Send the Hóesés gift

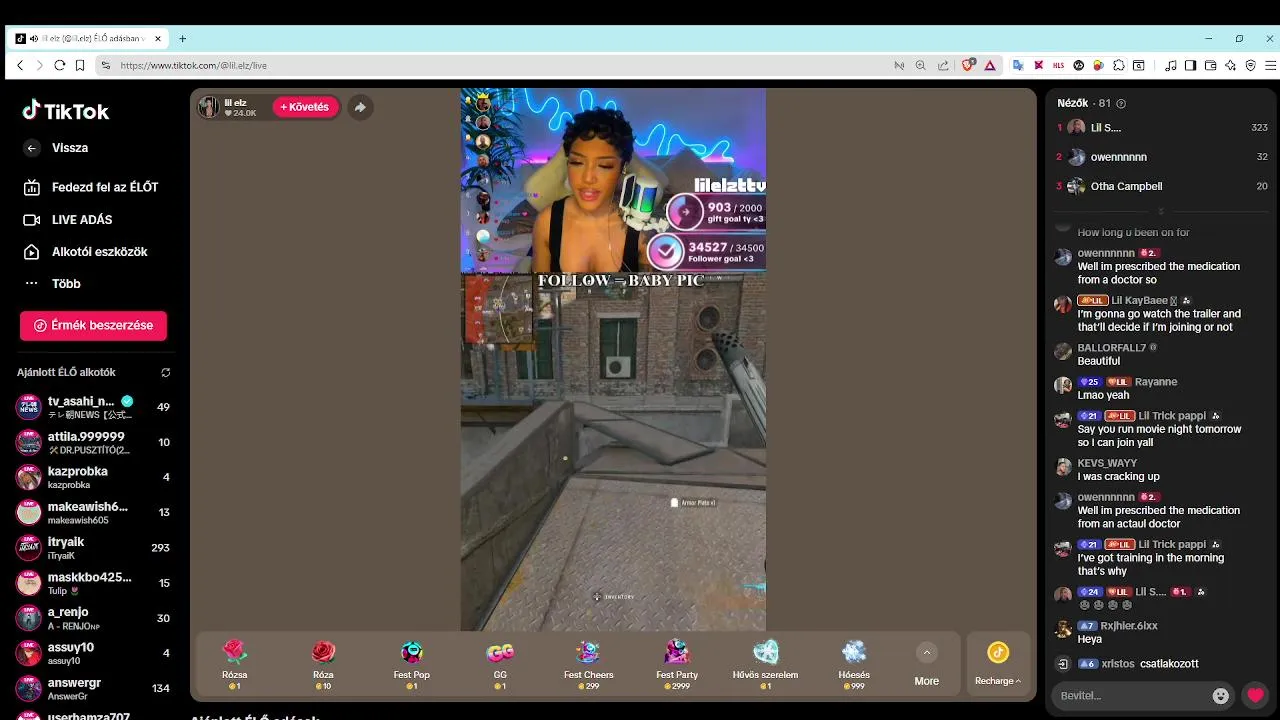tap(854, 664)
